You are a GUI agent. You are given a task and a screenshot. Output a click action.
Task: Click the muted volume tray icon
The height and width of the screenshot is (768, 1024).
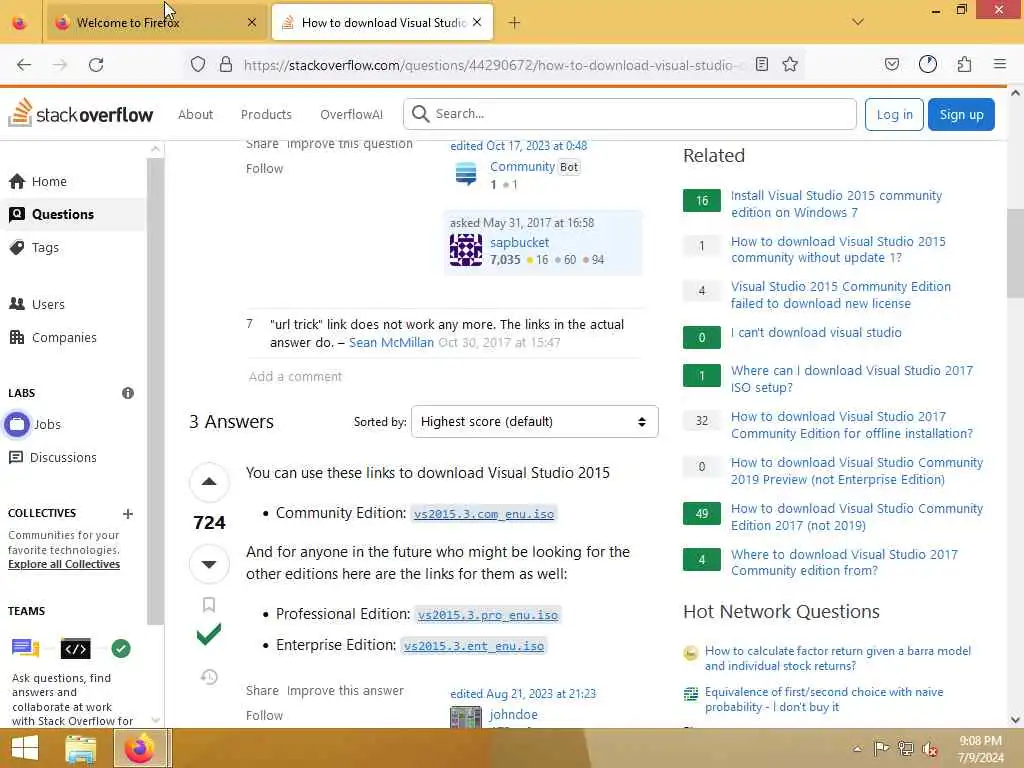coord(929,749)
